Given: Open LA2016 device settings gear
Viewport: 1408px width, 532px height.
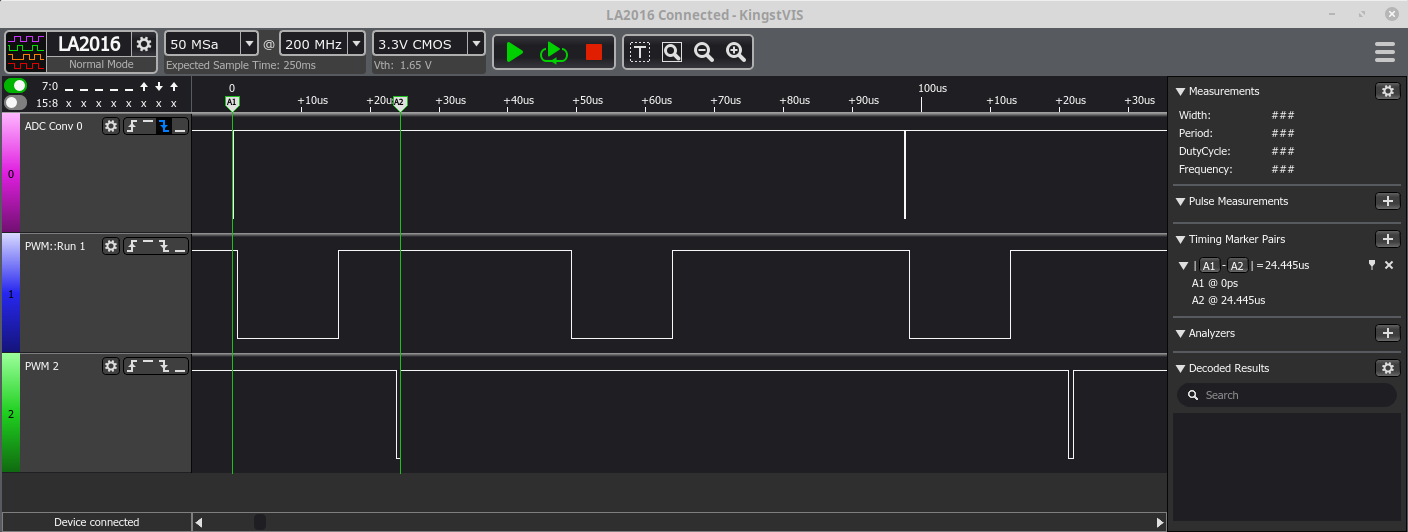Looking at the screenshot, I should click(x=144, y=44).
